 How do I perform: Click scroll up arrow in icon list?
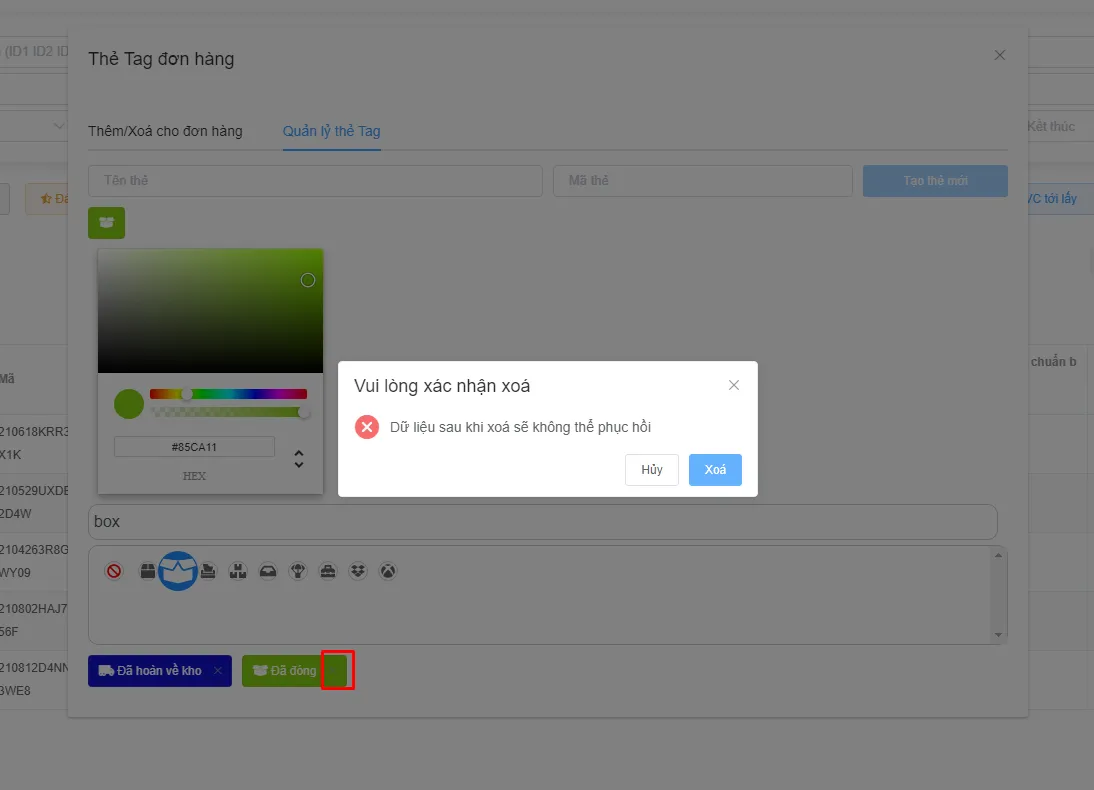pos(998,556)
